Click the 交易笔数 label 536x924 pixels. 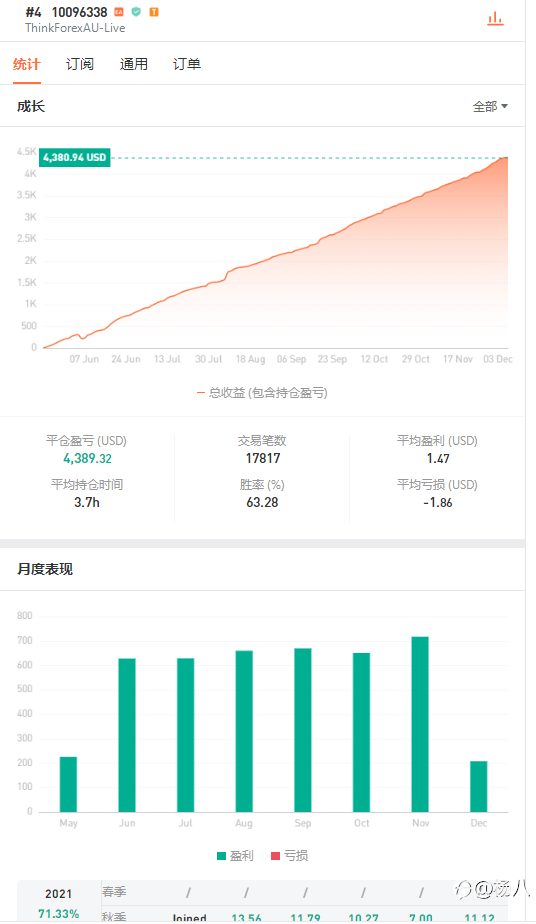click(262, 441)
